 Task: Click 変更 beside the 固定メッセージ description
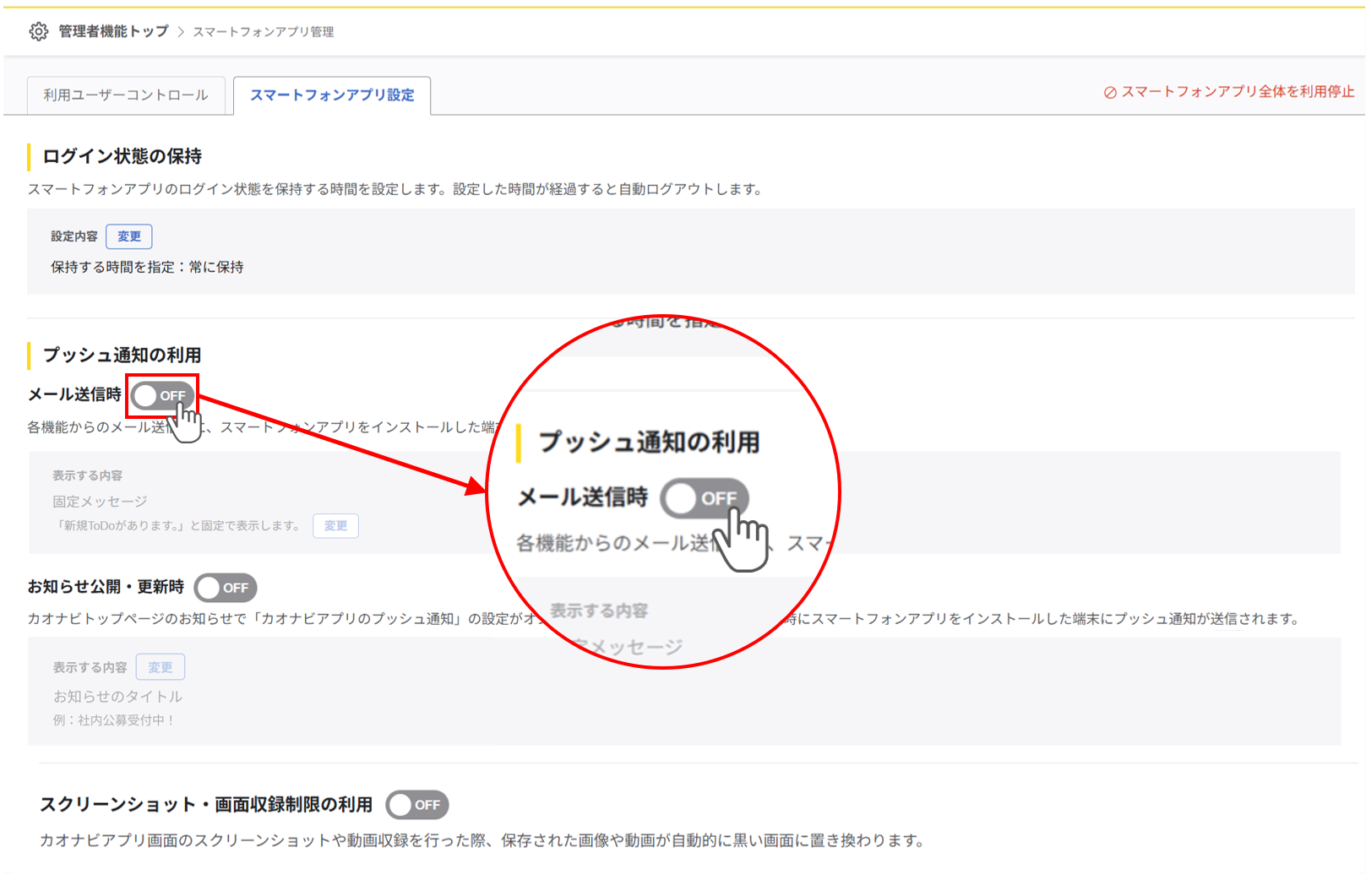click(335, 525)
